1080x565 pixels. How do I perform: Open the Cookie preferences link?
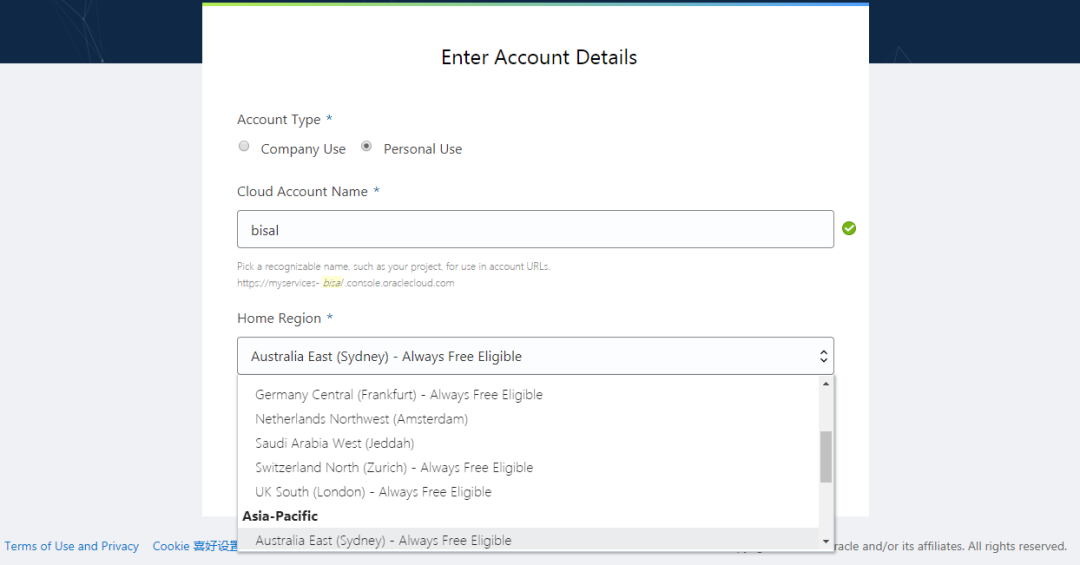(195, 546)
